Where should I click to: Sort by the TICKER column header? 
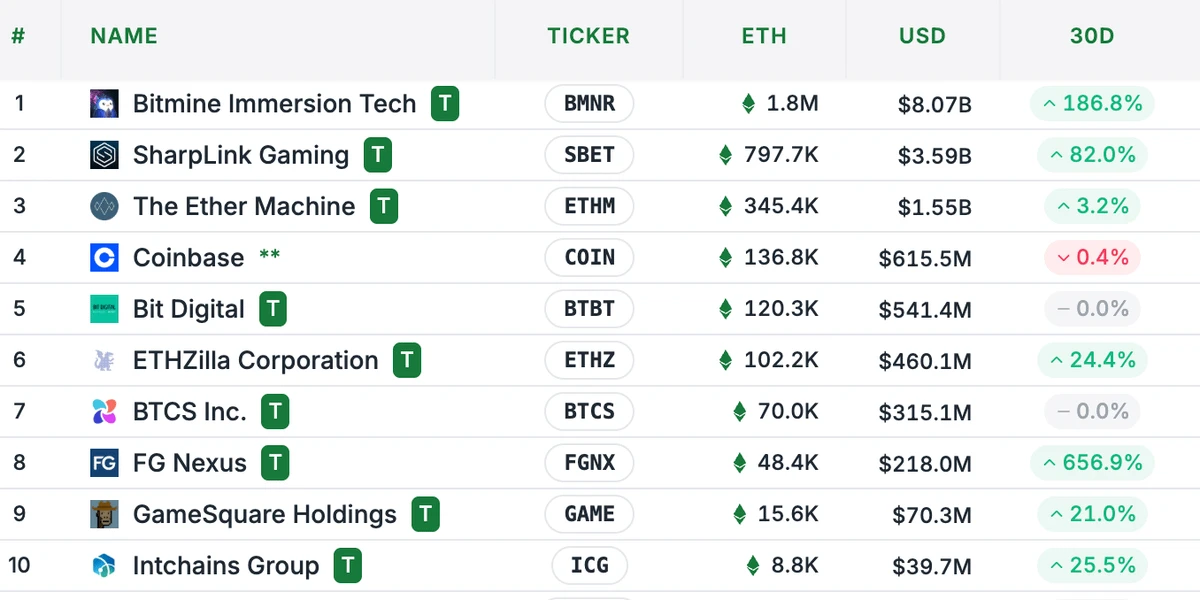tap(588, 36)
